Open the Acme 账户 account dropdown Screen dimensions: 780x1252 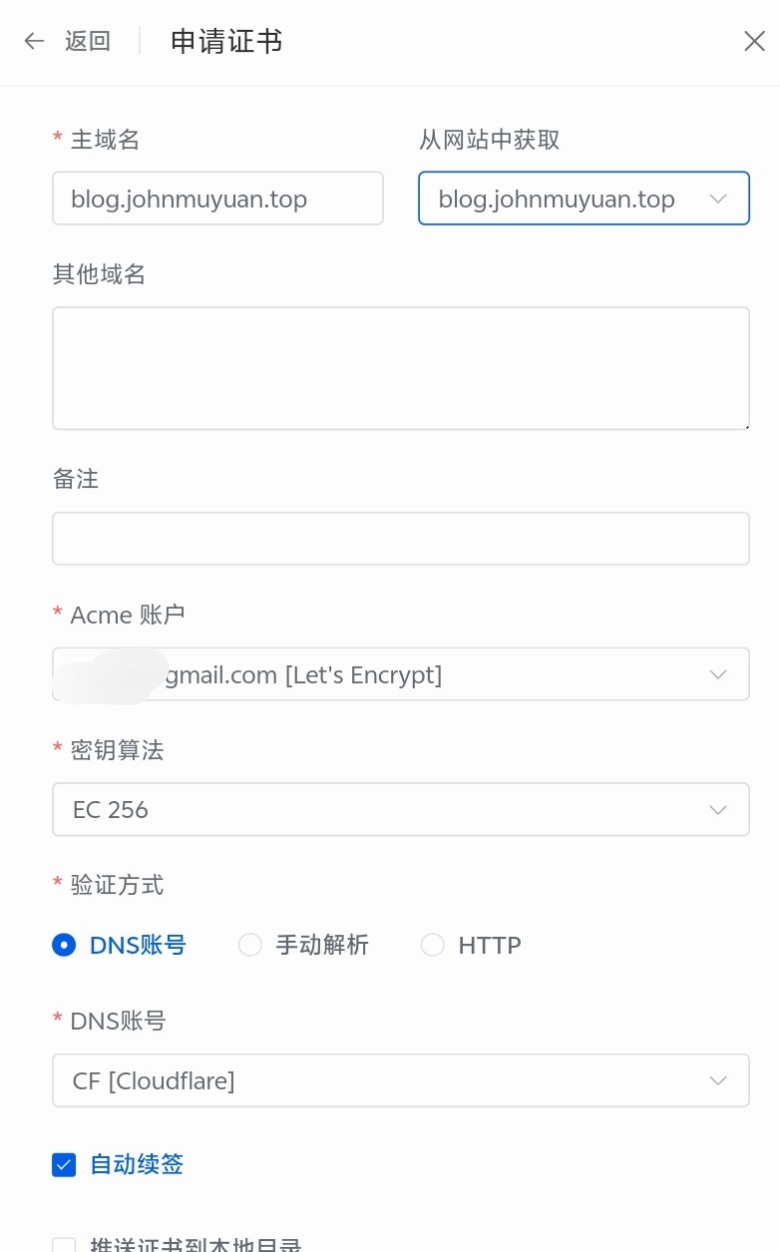click(x=400, y=674)
